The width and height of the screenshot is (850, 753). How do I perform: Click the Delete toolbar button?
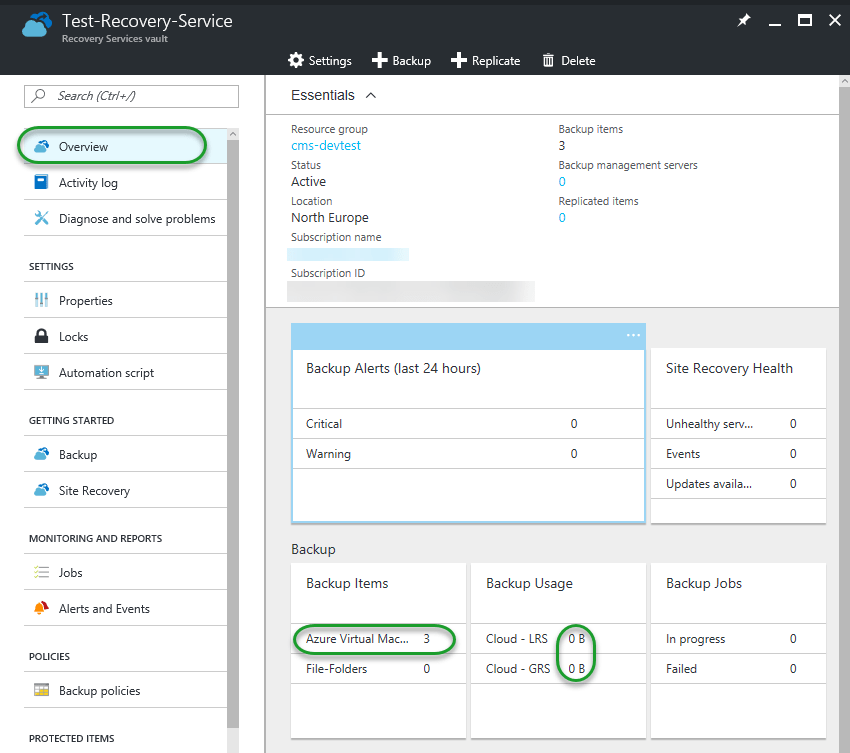tap(569, 60)
